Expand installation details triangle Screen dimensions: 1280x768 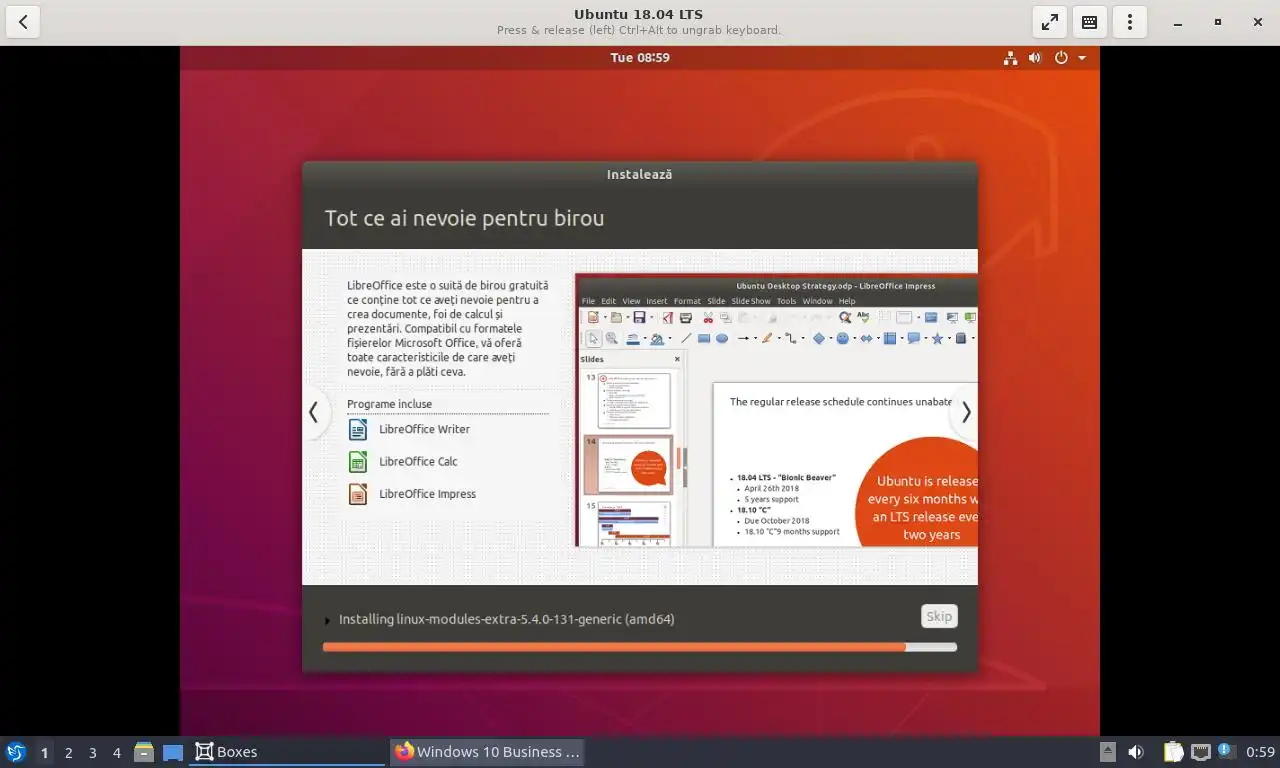click(x=327, y=621)
